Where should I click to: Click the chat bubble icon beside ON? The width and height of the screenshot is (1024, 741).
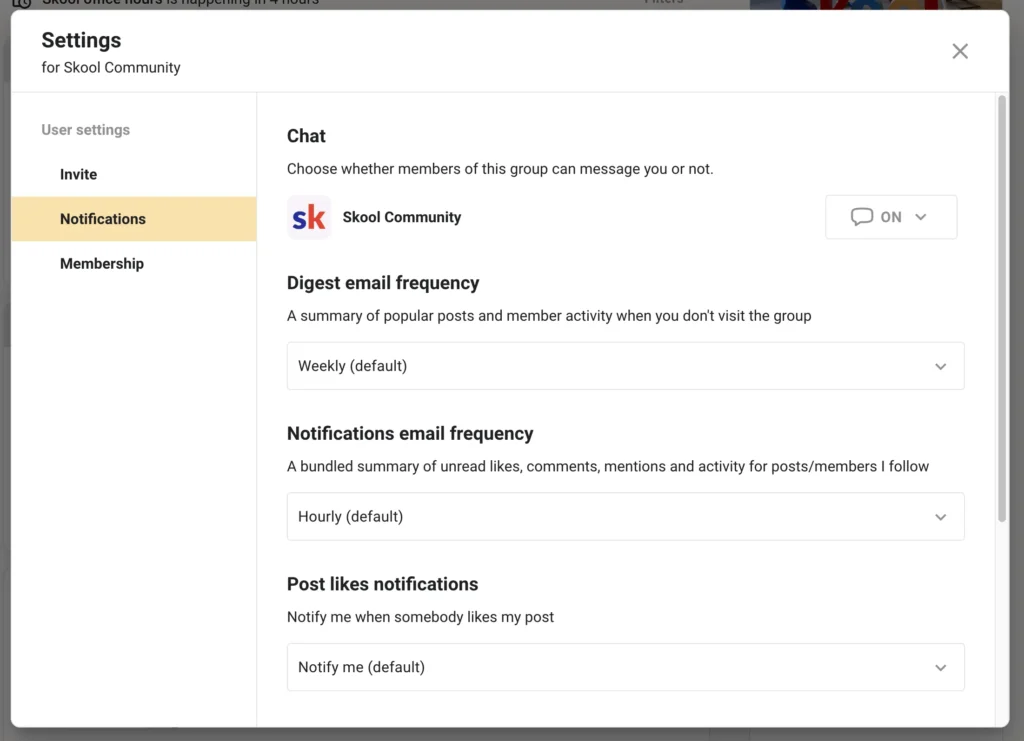(x=861, y=217)
